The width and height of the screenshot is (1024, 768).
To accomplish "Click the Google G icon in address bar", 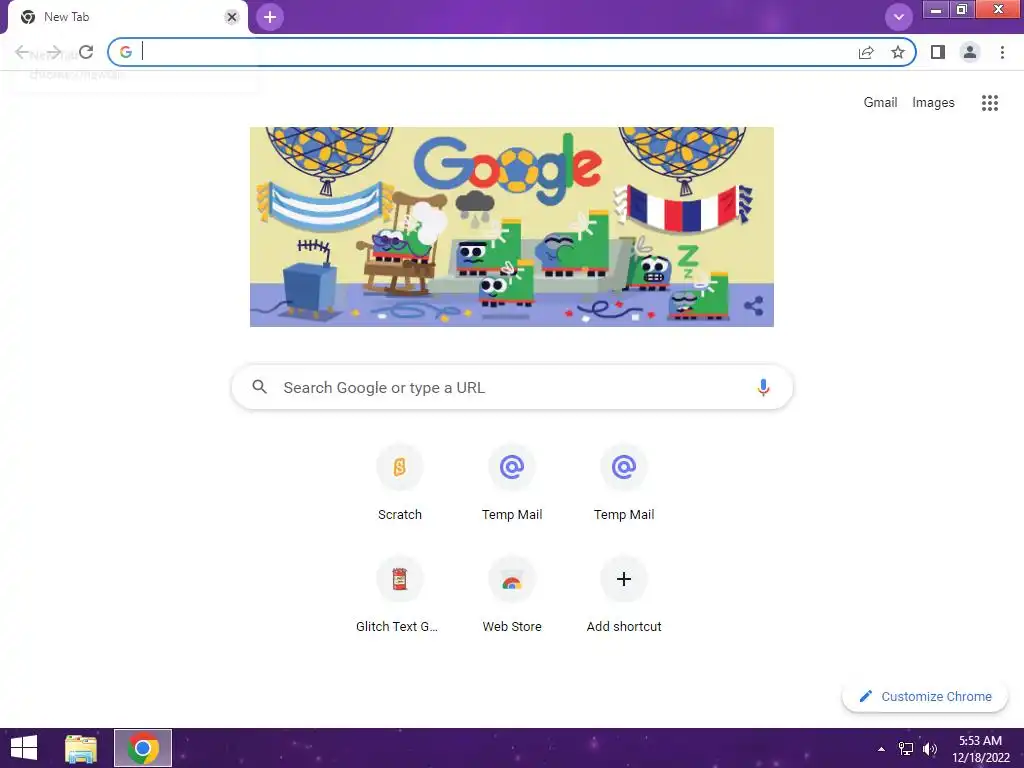I will coord(126,52).
